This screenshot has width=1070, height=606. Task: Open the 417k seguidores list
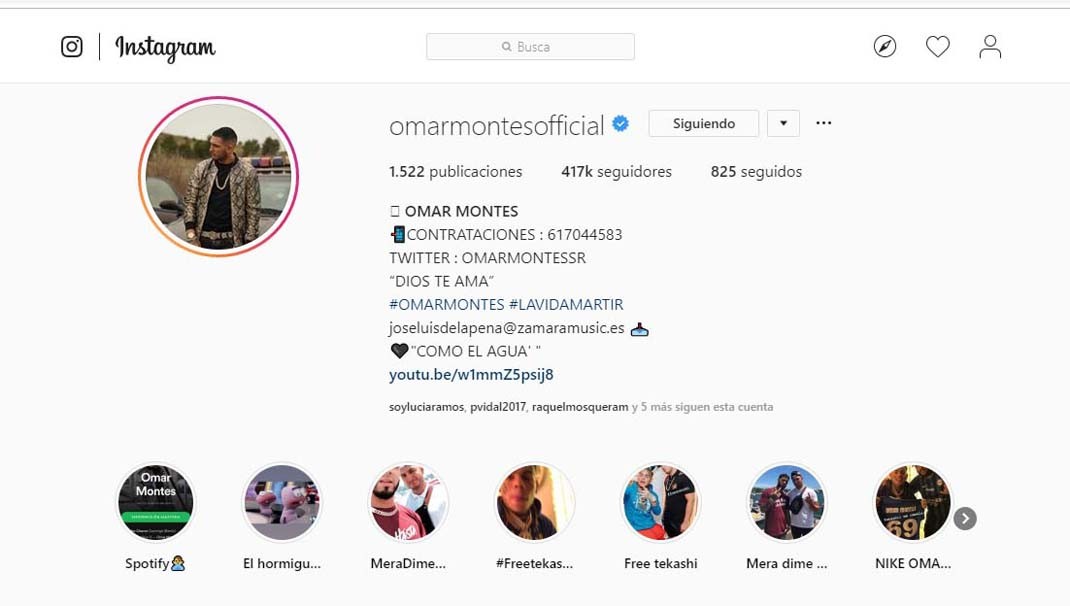[616, 171]
